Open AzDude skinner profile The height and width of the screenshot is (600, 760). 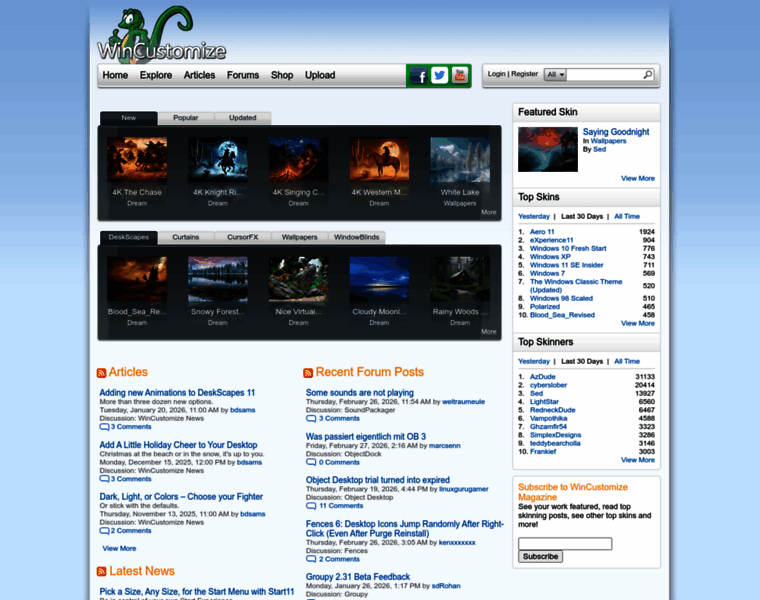click(542, 377)
